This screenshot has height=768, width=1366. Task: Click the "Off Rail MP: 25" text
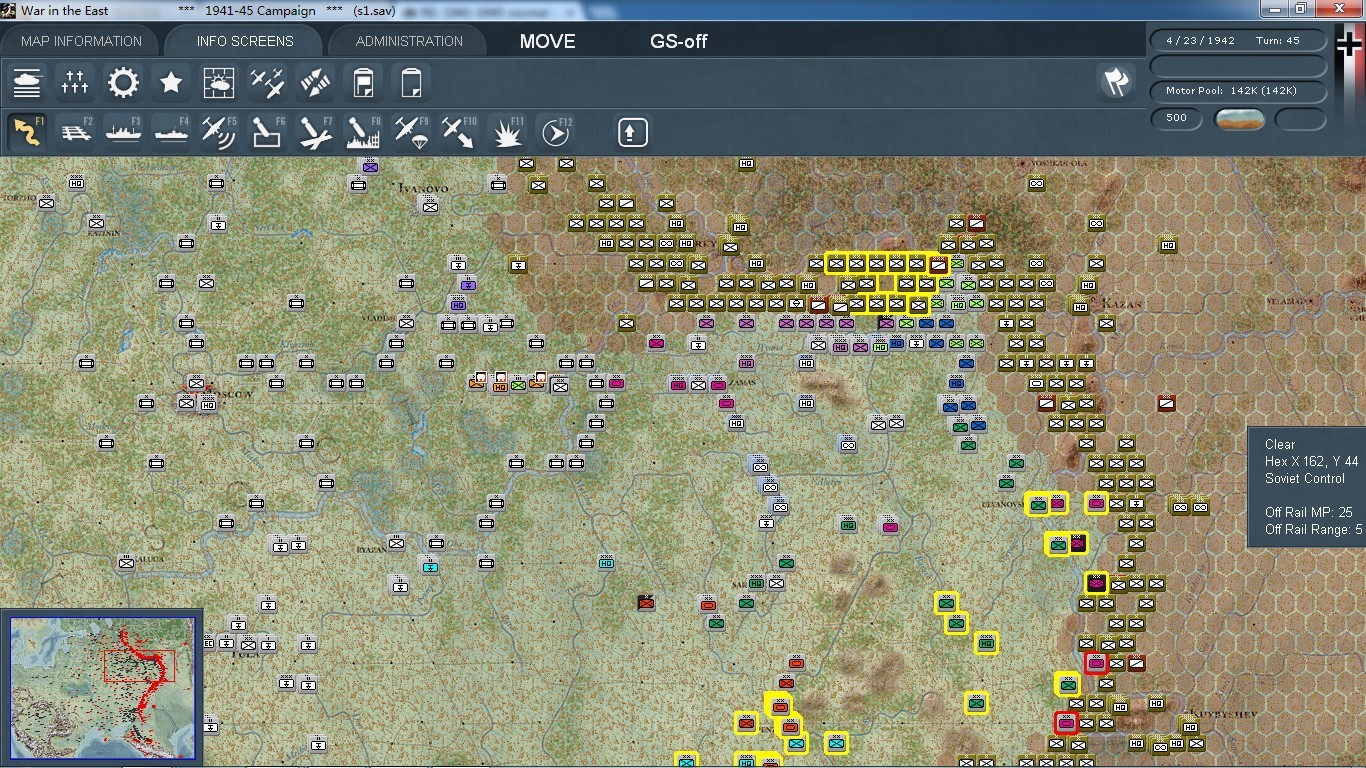[1308, 512]
